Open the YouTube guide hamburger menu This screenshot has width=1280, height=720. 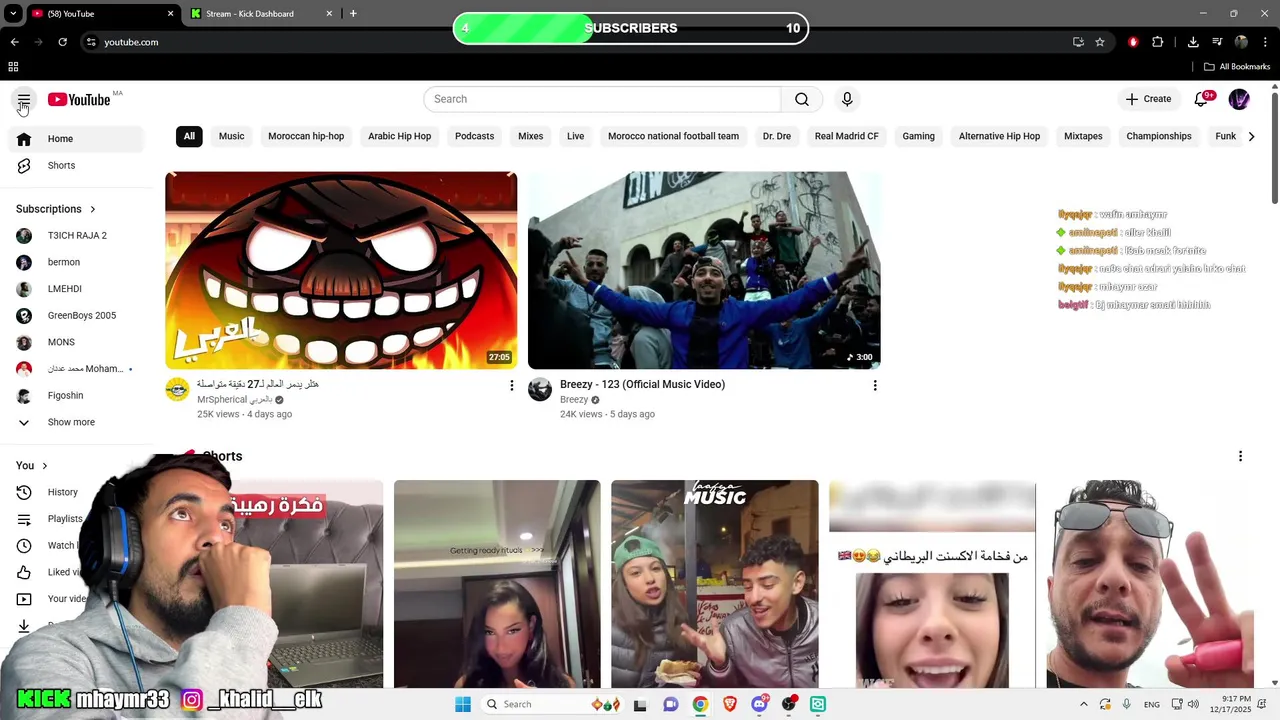point(24,99)
